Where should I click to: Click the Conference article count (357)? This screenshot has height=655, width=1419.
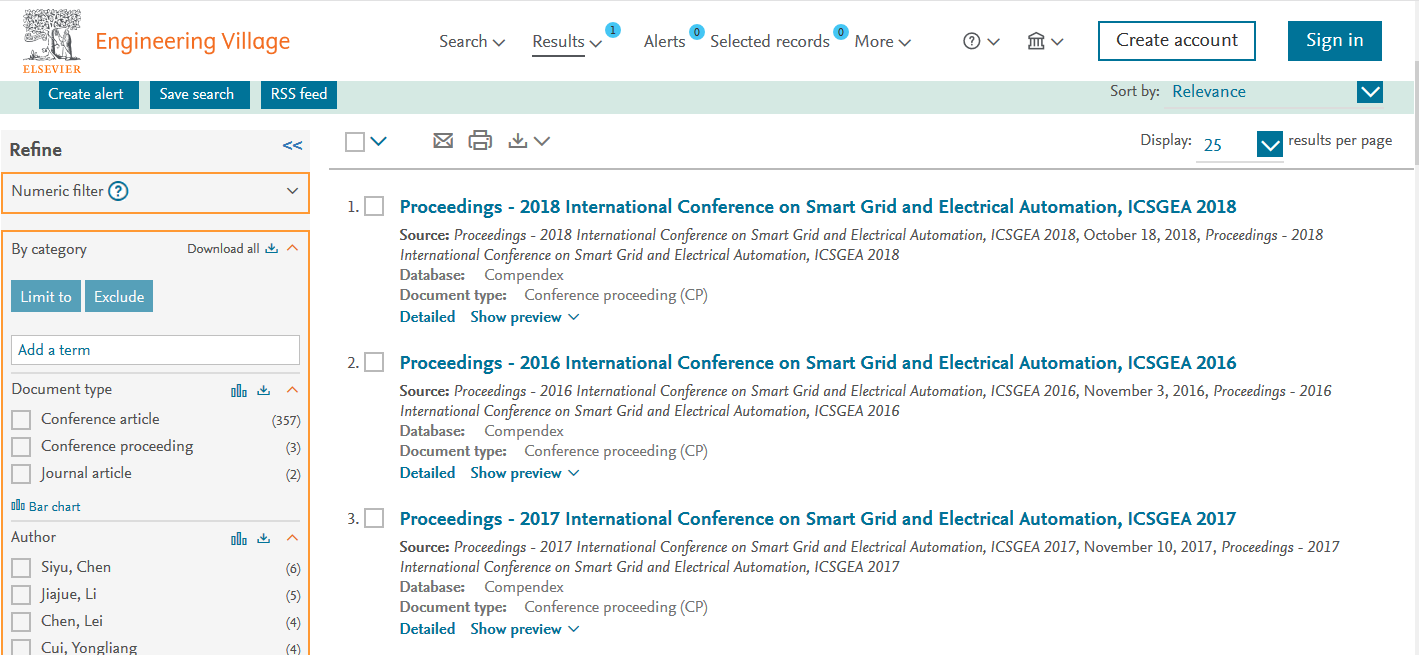pos(286,421)
